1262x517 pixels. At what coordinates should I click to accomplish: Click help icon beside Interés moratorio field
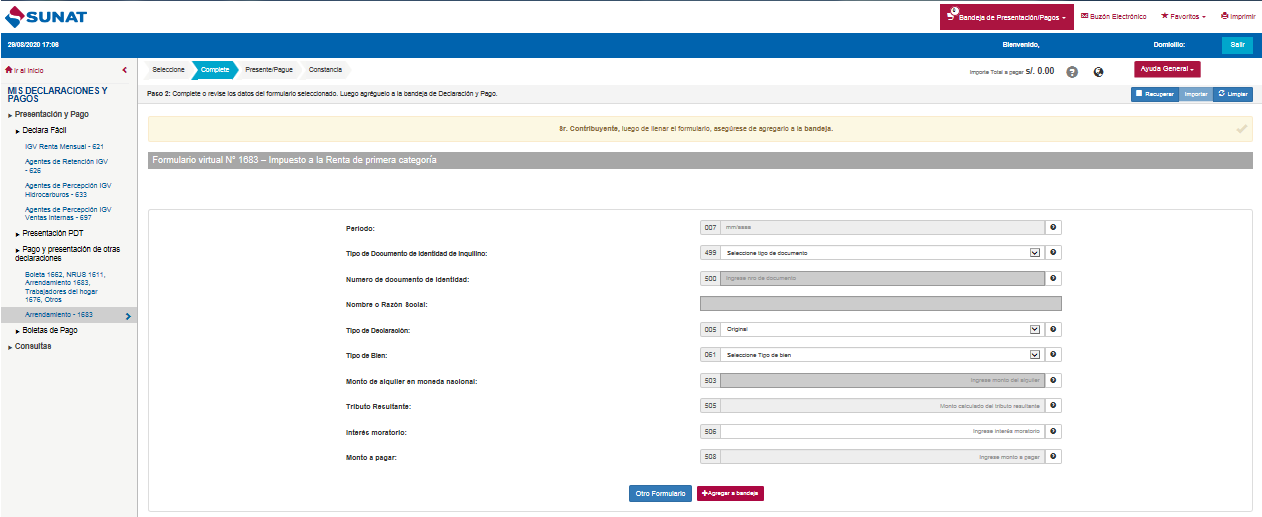pos(1053,431)
